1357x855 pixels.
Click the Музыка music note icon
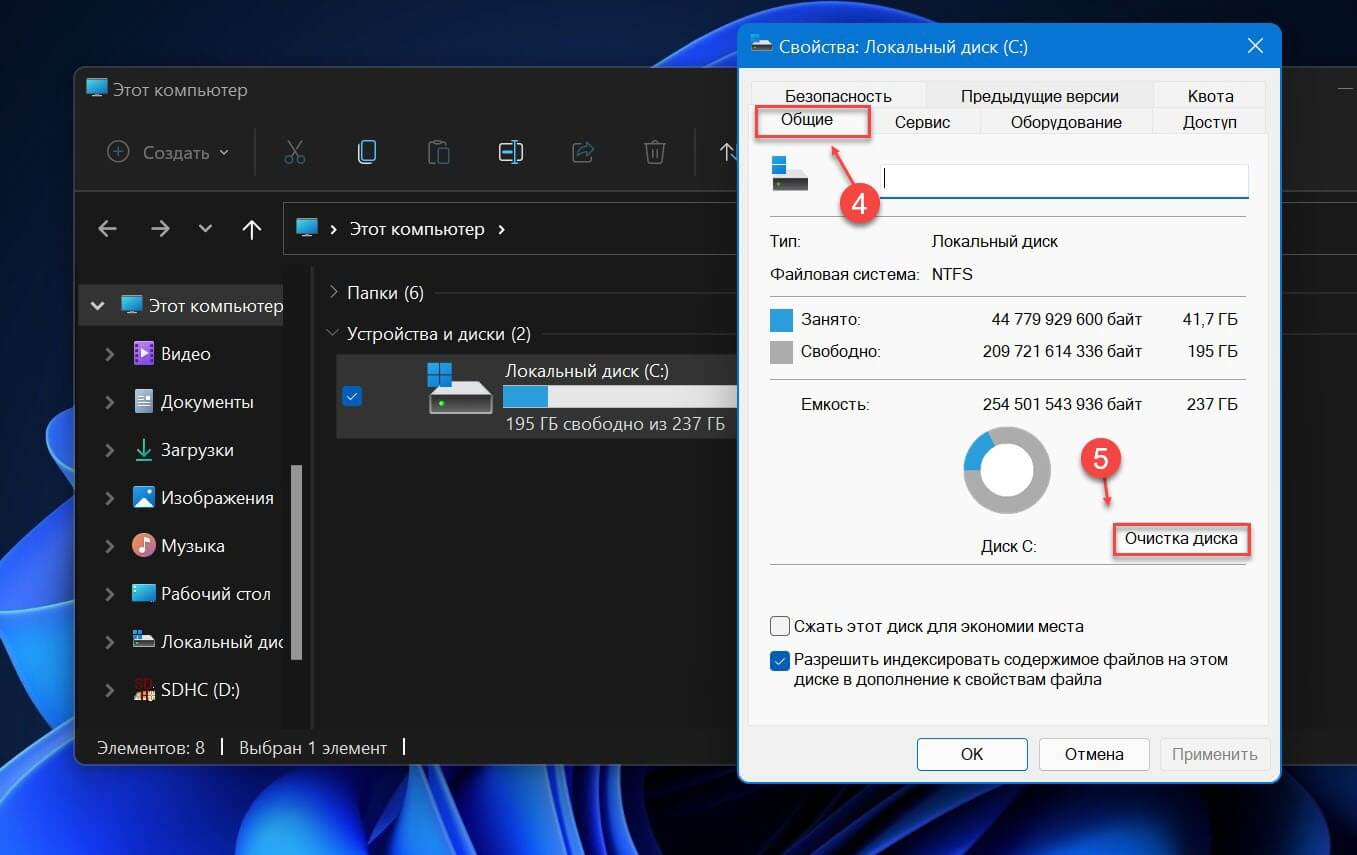[x=144, y=545]
